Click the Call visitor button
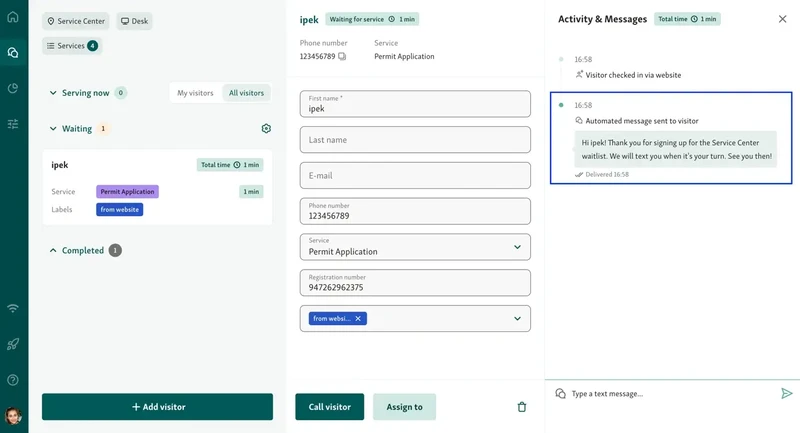Image resolution: width=800 pixels, height=433 pixels. (x=330, y=407)
